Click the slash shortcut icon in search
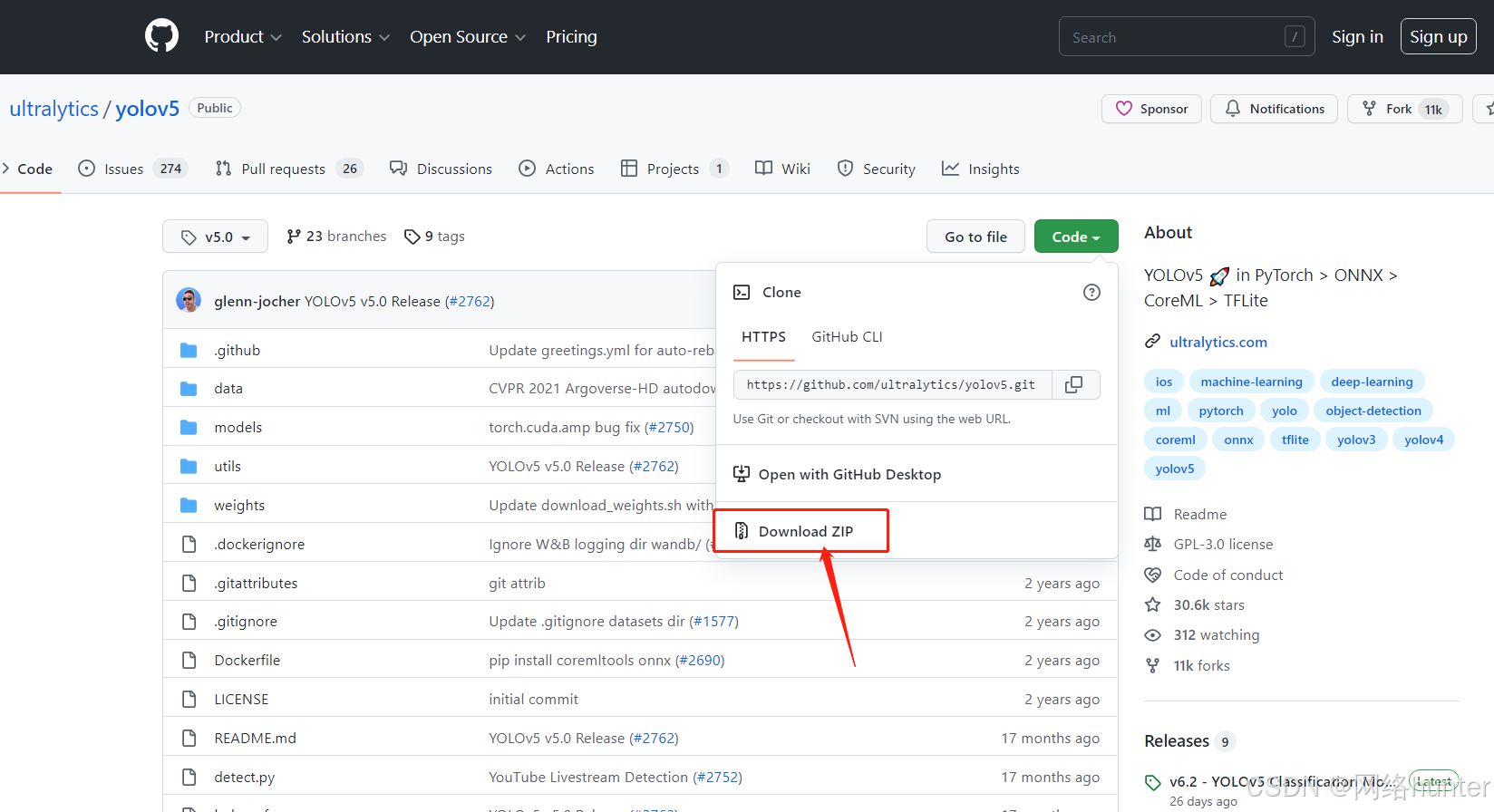1494x812 pixels. 1295,36
